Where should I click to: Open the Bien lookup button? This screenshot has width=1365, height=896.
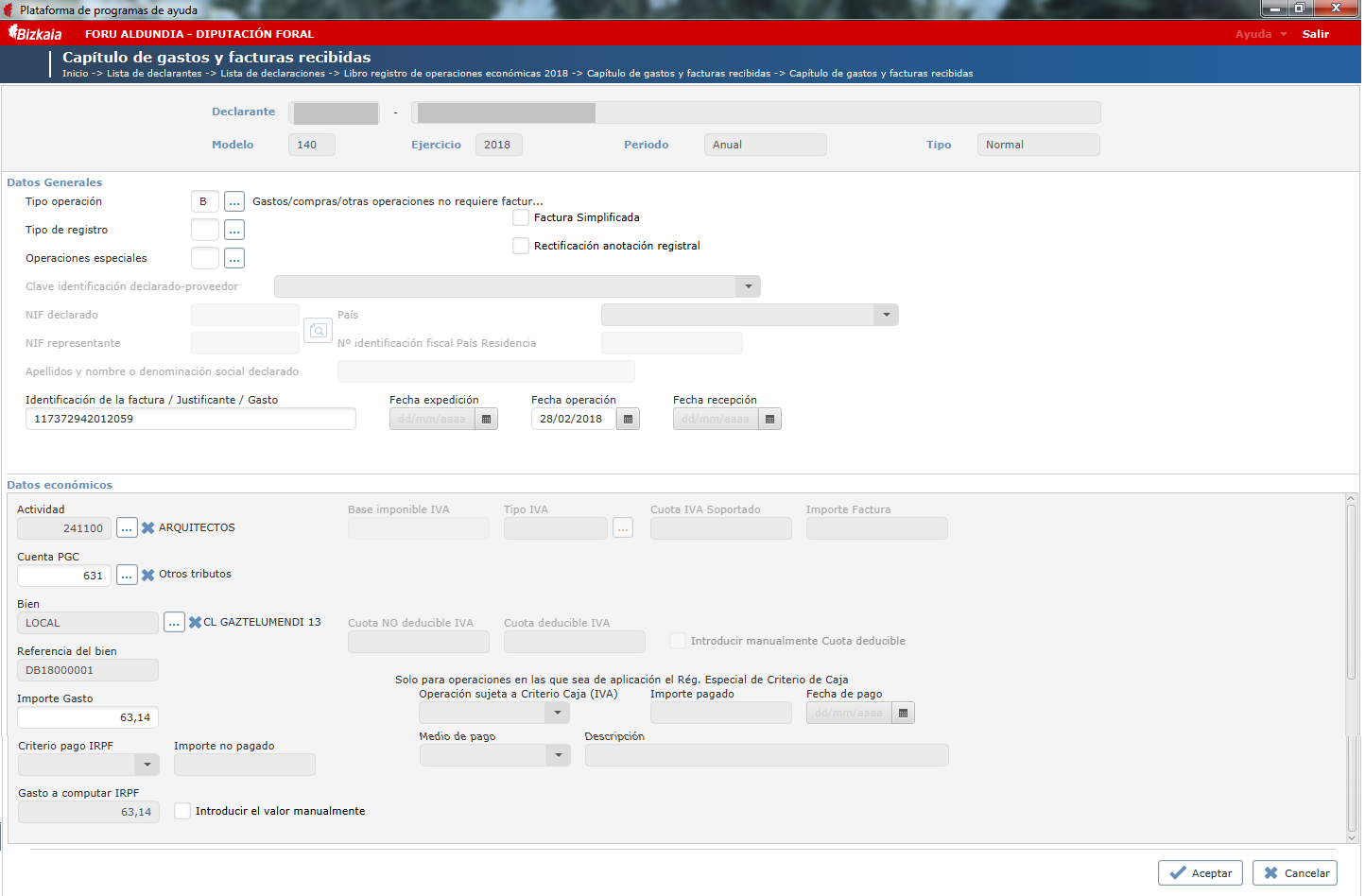(174, 622)
